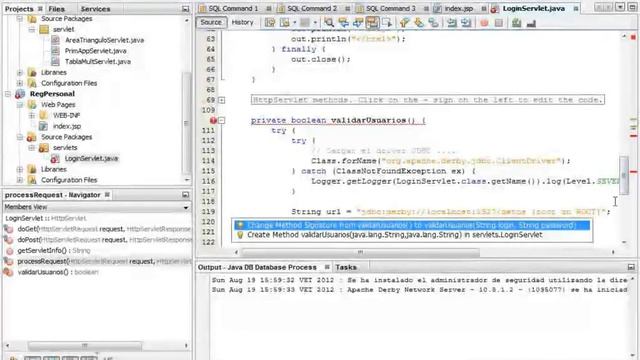The image size is (640, 360).
Task: Click the Find Previous Occurrence toolbar icon
Action: (343, 23)
